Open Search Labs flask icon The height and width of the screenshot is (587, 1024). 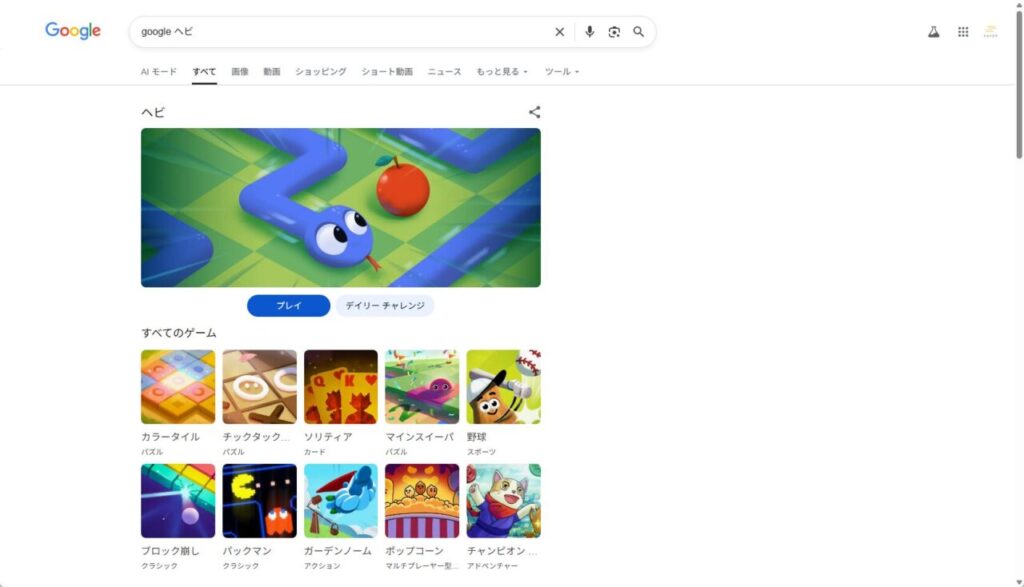(934, 32)
